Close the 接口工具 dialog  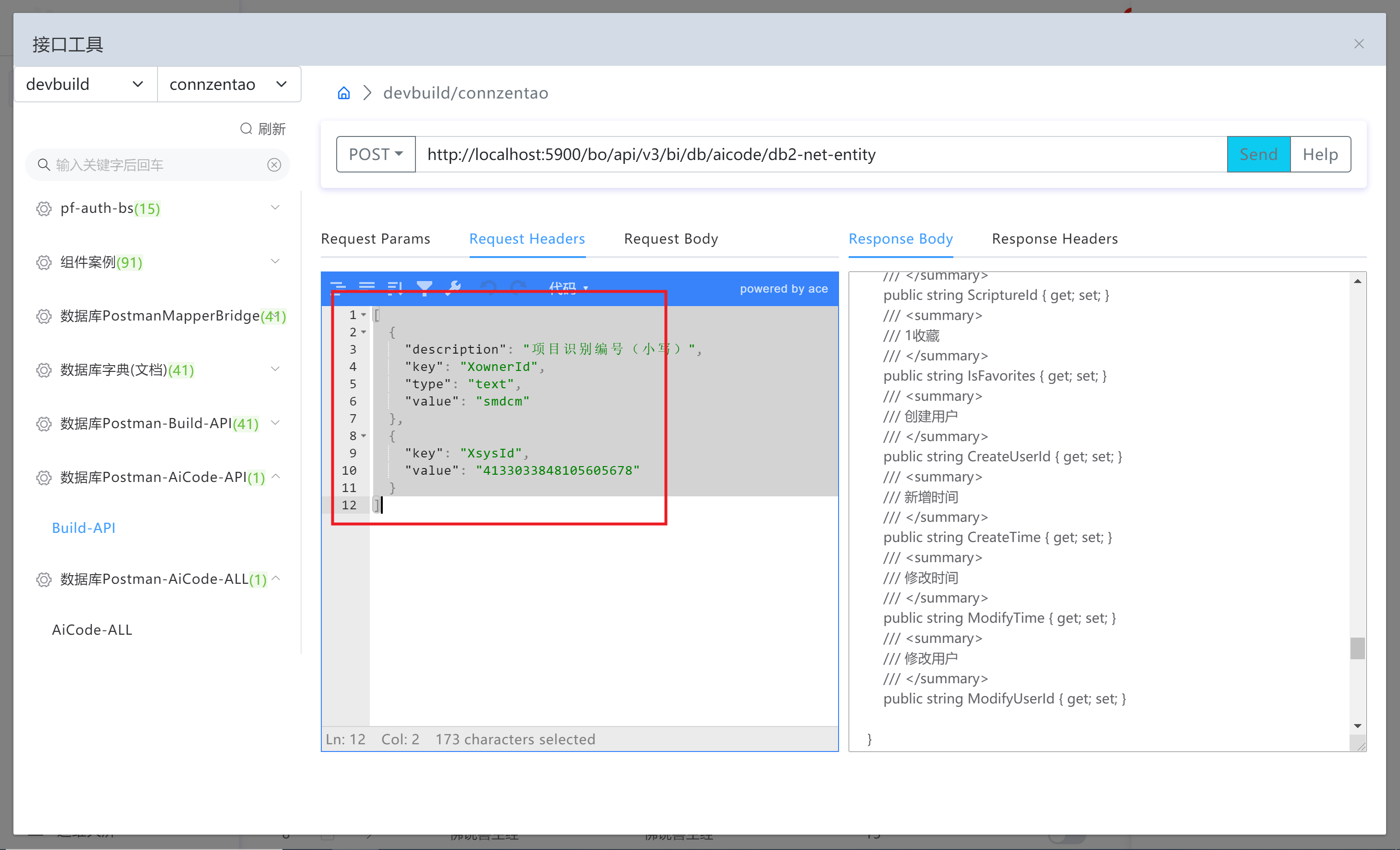1359,44
